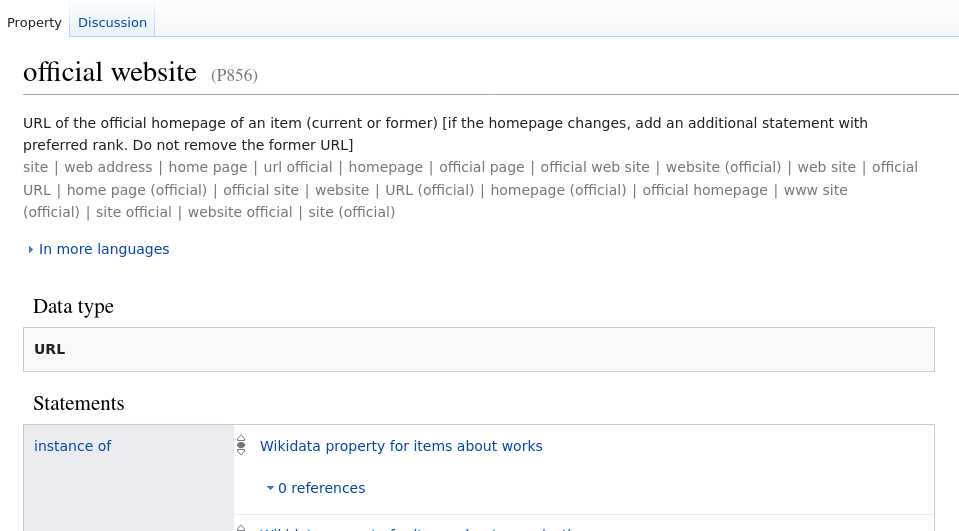Expand the "0 references" list
Viewport: 959px width, 531px height.
[320, 488]
